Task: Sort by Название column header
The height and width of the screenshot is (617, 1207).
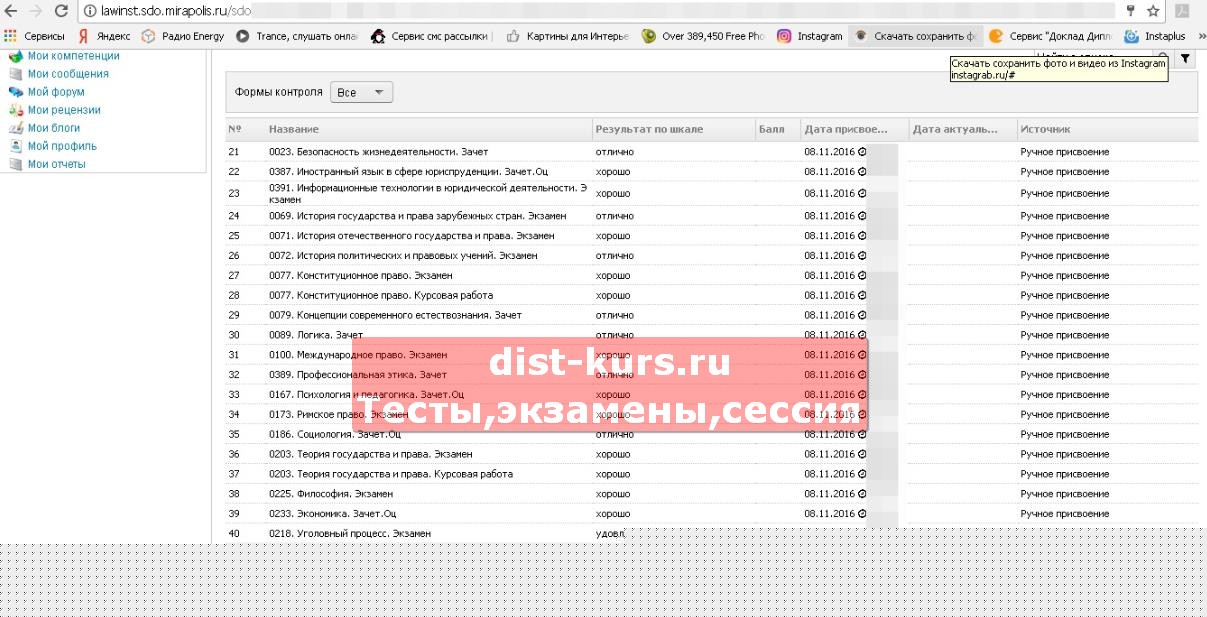Action: coord(294,129)
